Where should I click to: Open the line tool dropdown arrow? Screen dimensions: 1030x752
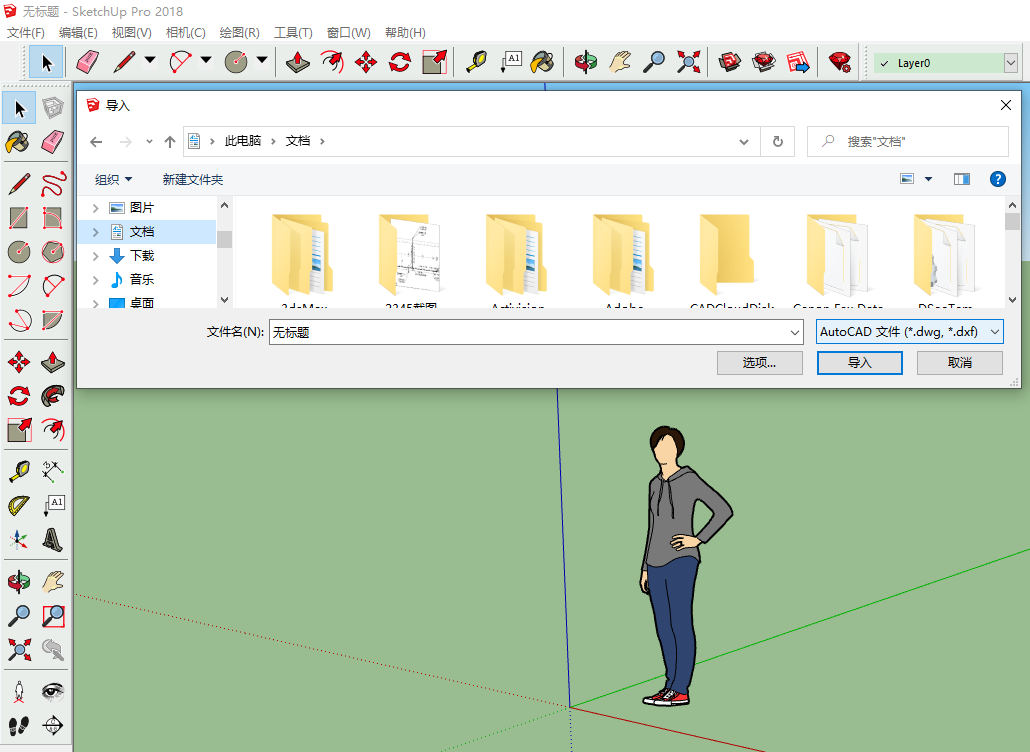pyautogui.click(x=150, y=60)
